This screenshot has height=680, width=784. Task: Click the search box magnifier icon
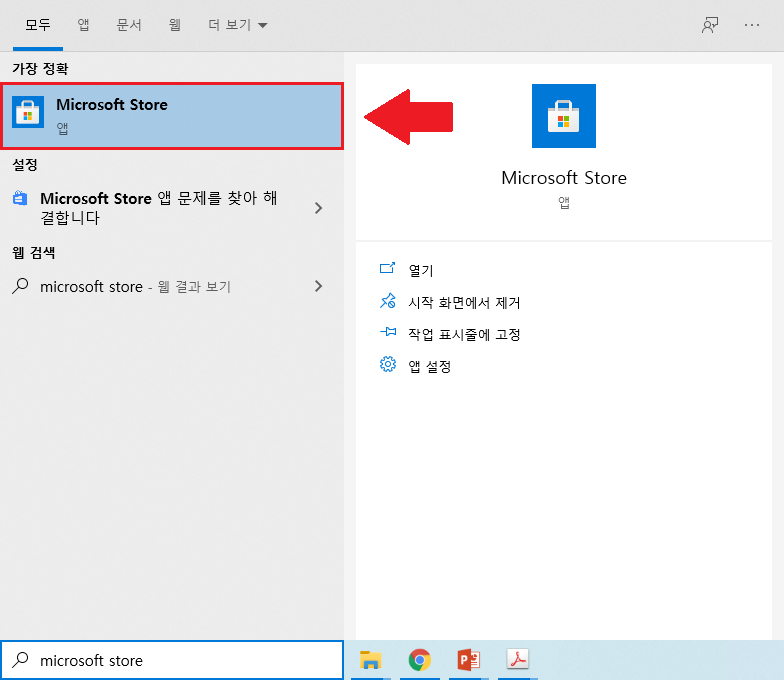pyautogui.click(x=20, y=660)
